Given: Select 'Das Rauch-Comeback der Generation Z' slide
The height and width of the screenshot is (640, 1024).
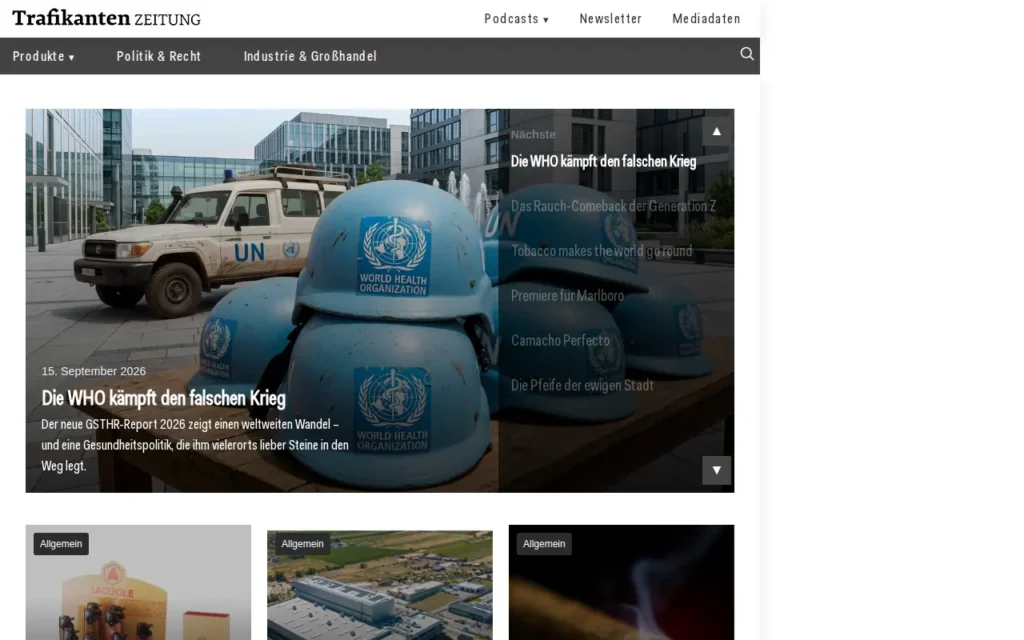Looking at the screenshot, I should 613,206.
